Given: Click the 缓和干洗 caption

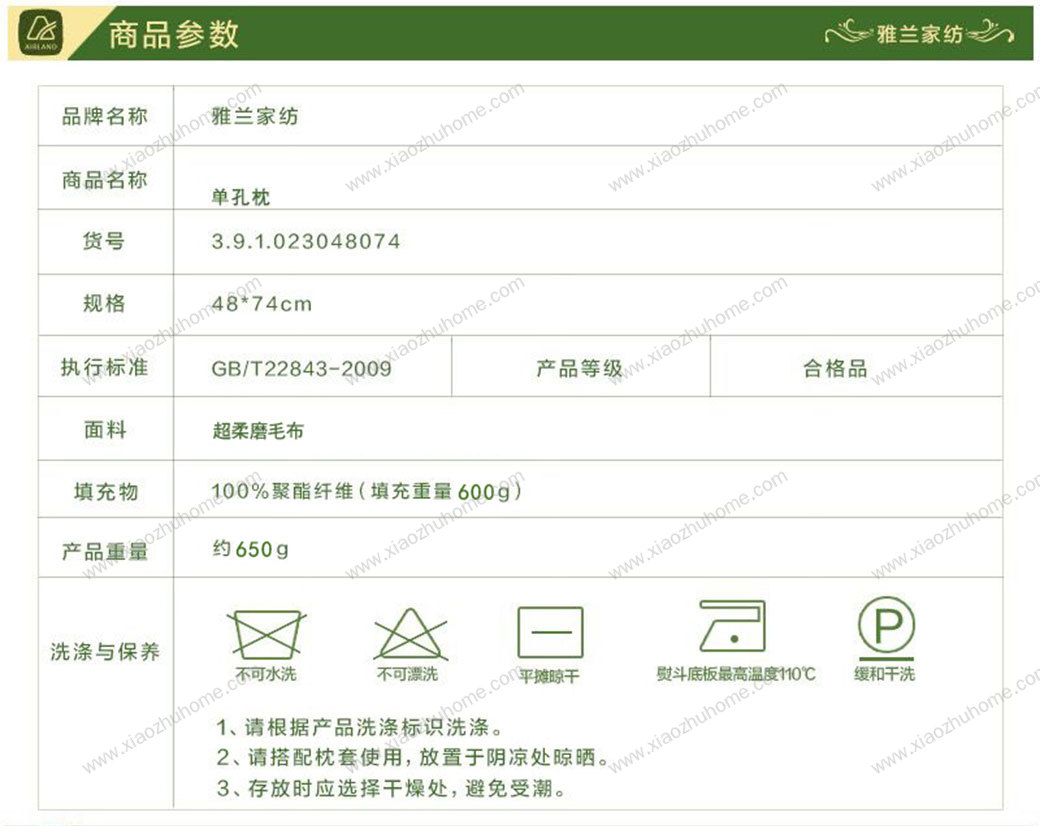Looking at the screenshot, I should tap(884, 674).
